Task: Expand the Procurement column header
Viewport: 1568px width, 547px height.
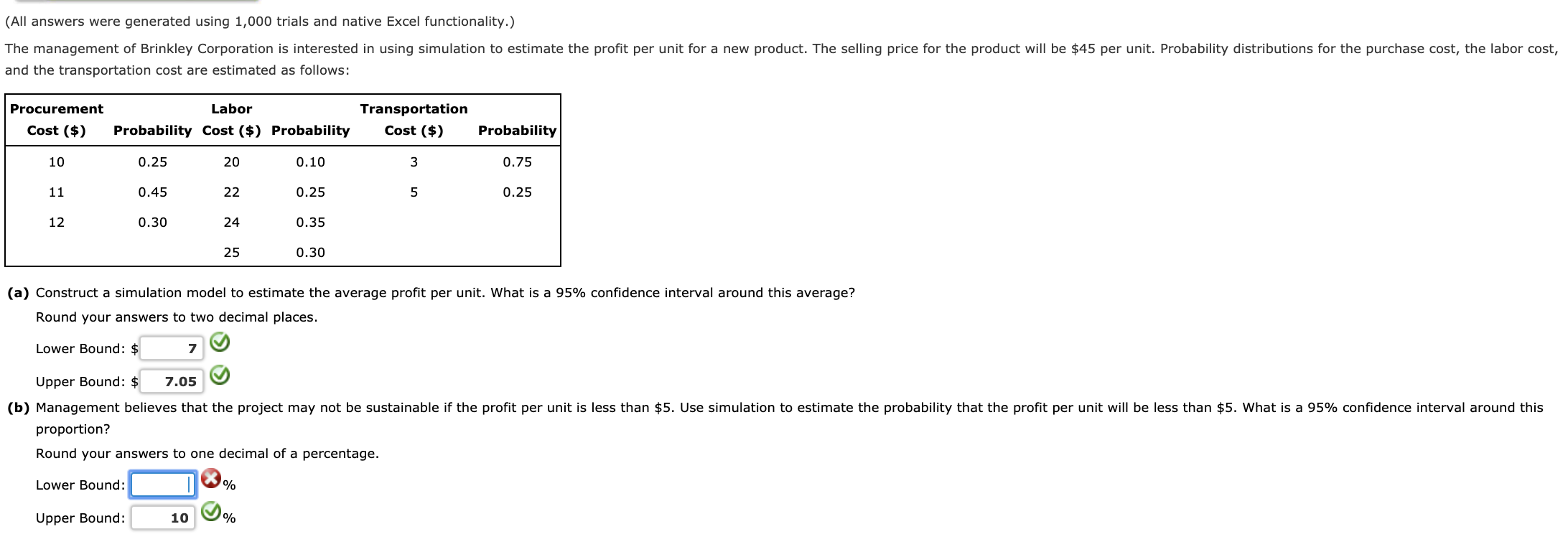Action: pyautogui.click(x=57, y=108)
